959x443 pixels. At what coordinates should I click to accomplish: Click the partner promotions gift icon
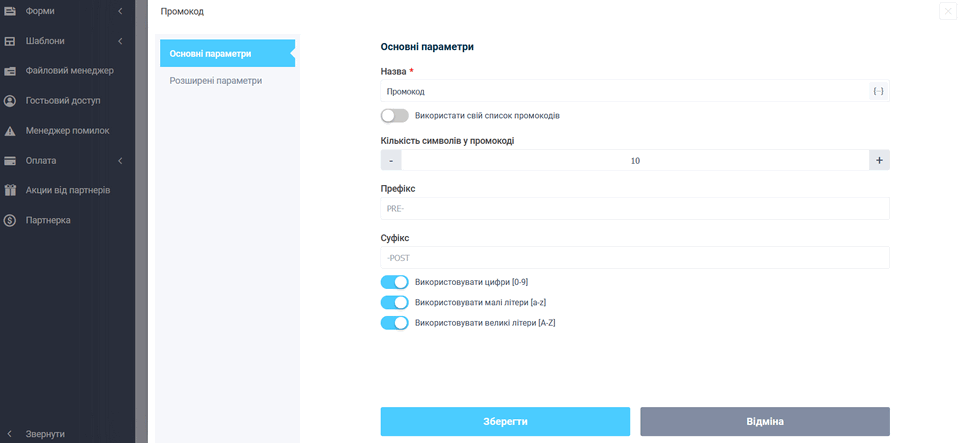(10, 190)
